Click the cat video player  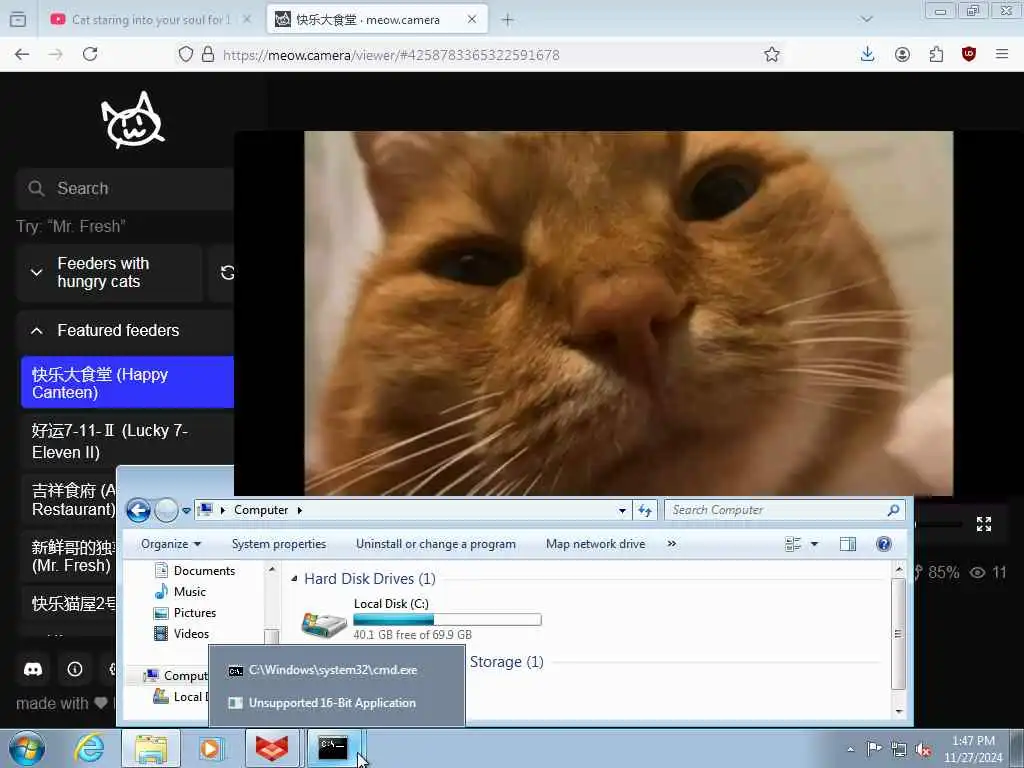tap(628, 313)
